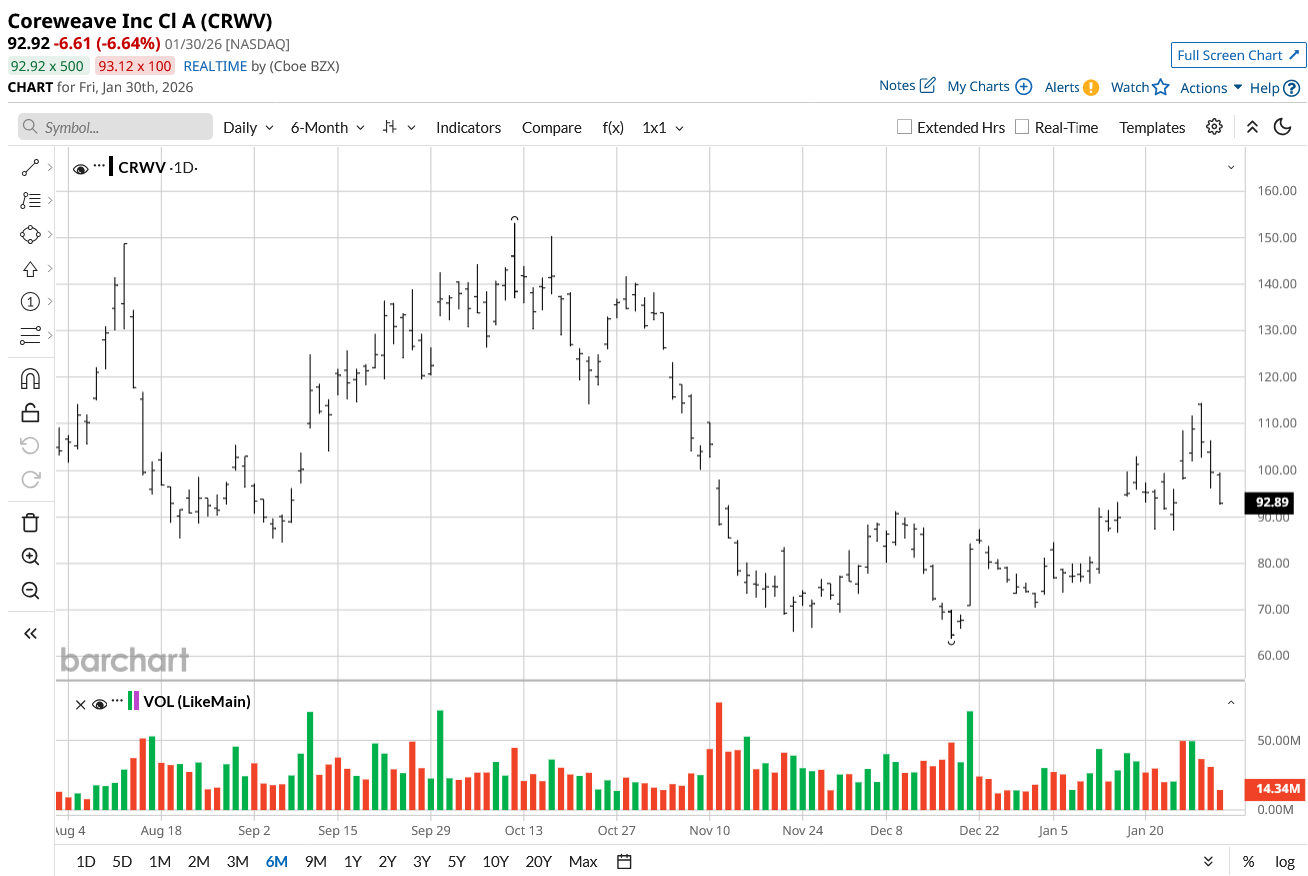Enable the Real-Time checkbox

(x=1022, y=127)
